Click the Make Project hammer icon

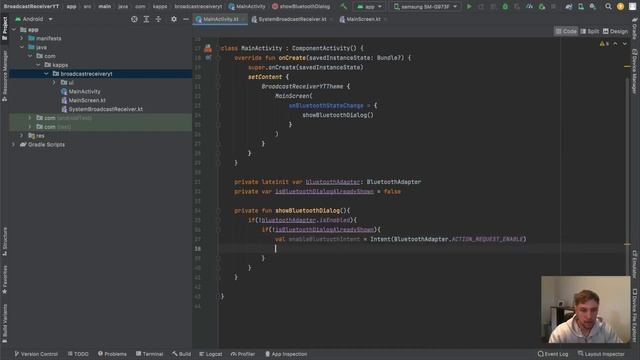pos(344,7)
